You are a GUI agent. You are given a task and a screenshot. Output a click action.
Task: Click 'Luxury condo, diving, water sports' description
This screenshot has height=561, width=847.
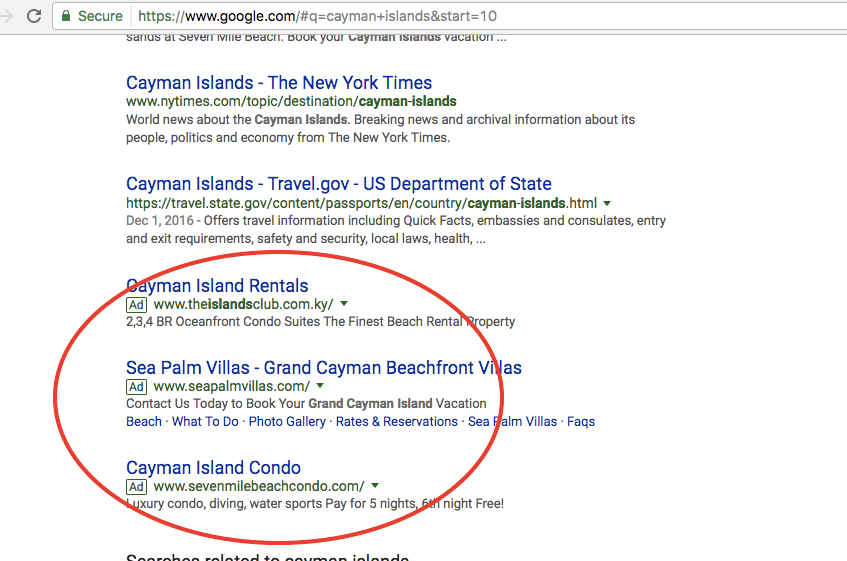coord(315,503)
